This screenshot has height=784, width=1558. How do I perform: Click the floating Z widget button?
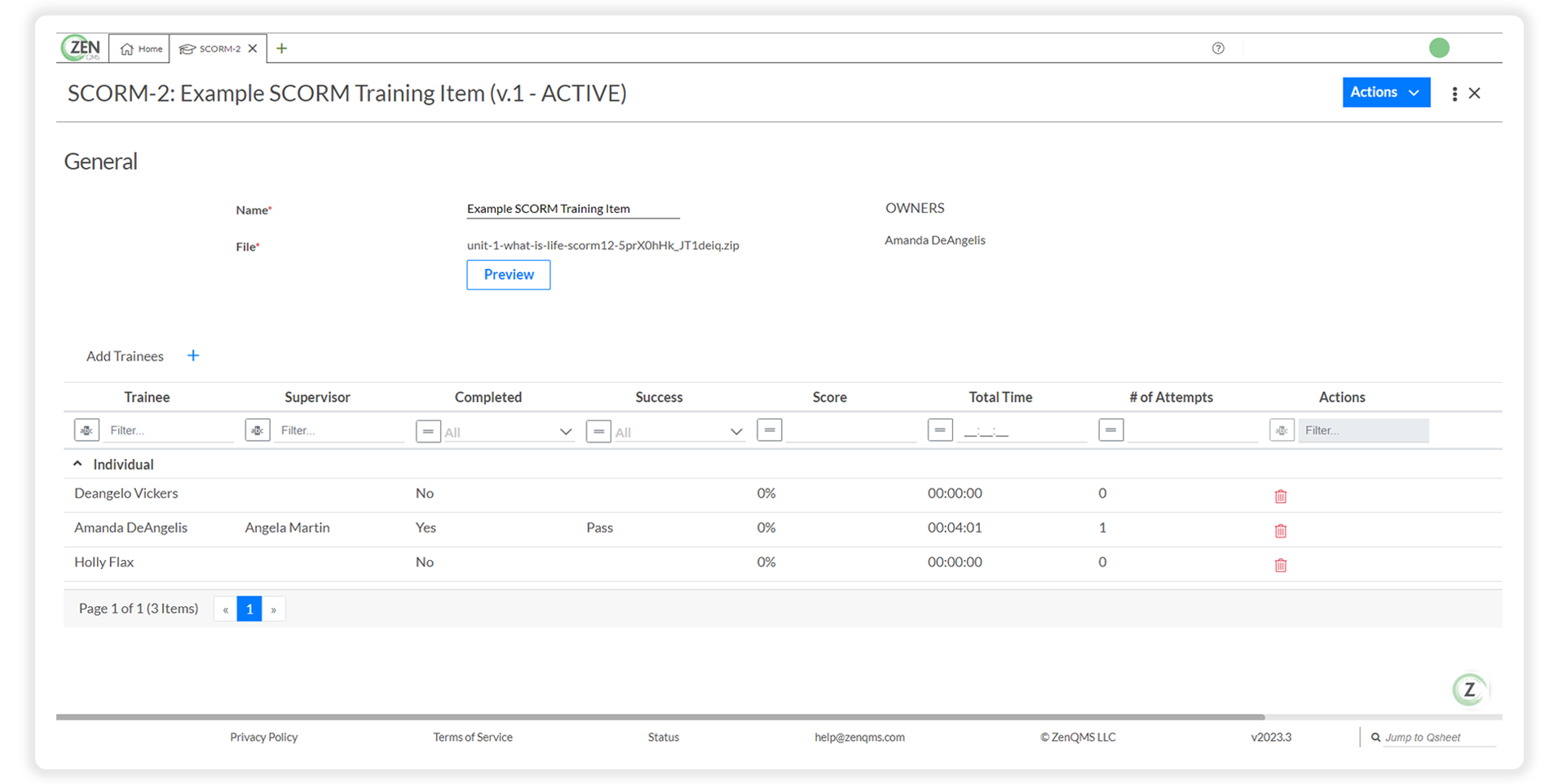click(x=1470, y=689)
